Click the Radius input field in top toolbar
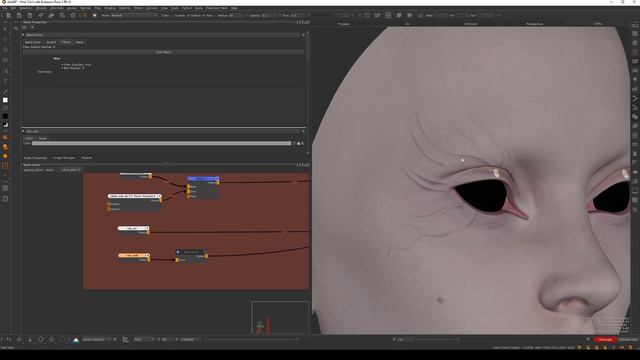The image size is (640, 360). 235,15
